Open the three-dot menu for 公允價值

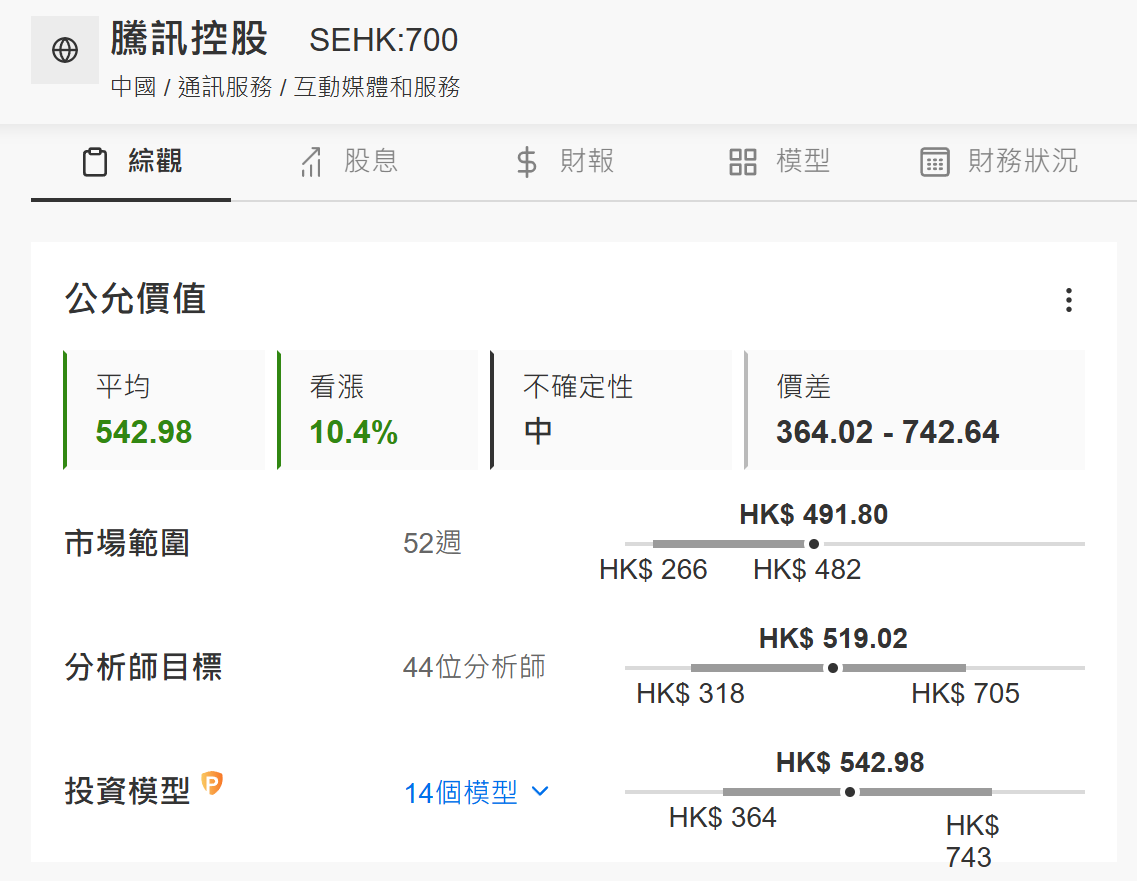click(1068, 299)
